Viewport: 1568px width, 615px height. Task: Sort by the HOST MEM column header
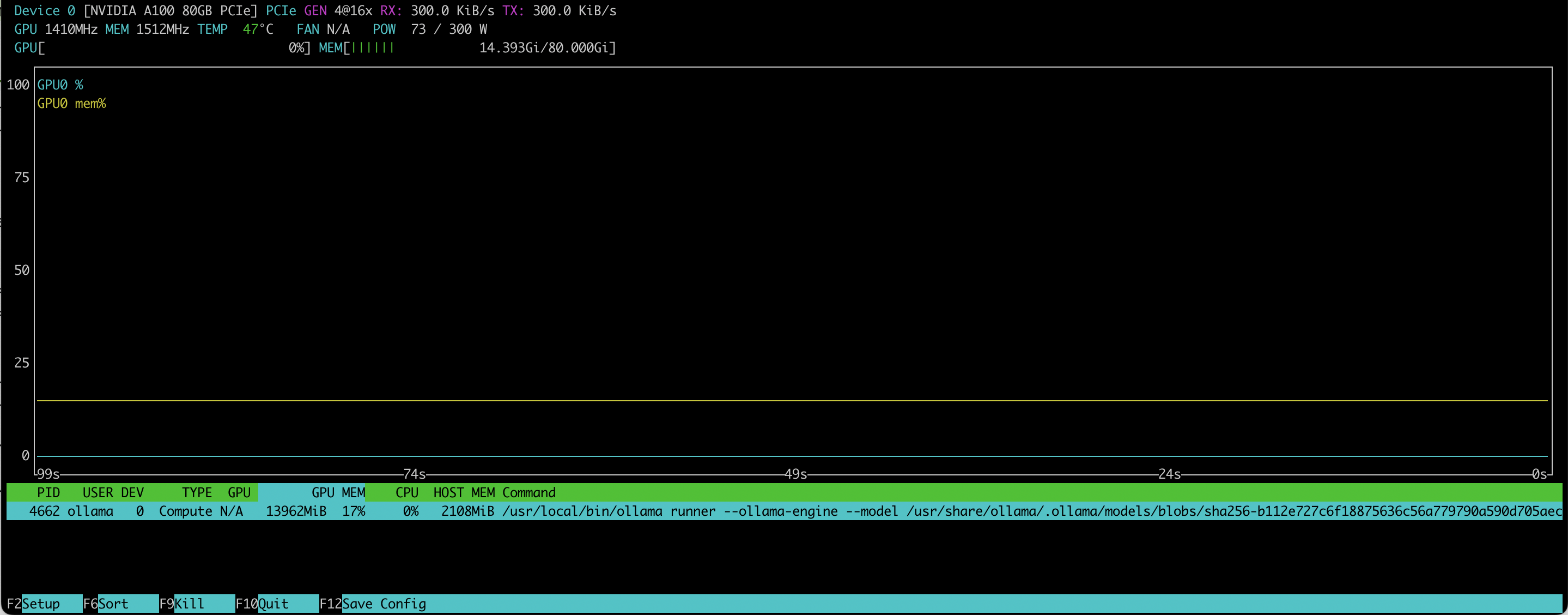pos(466,493)
